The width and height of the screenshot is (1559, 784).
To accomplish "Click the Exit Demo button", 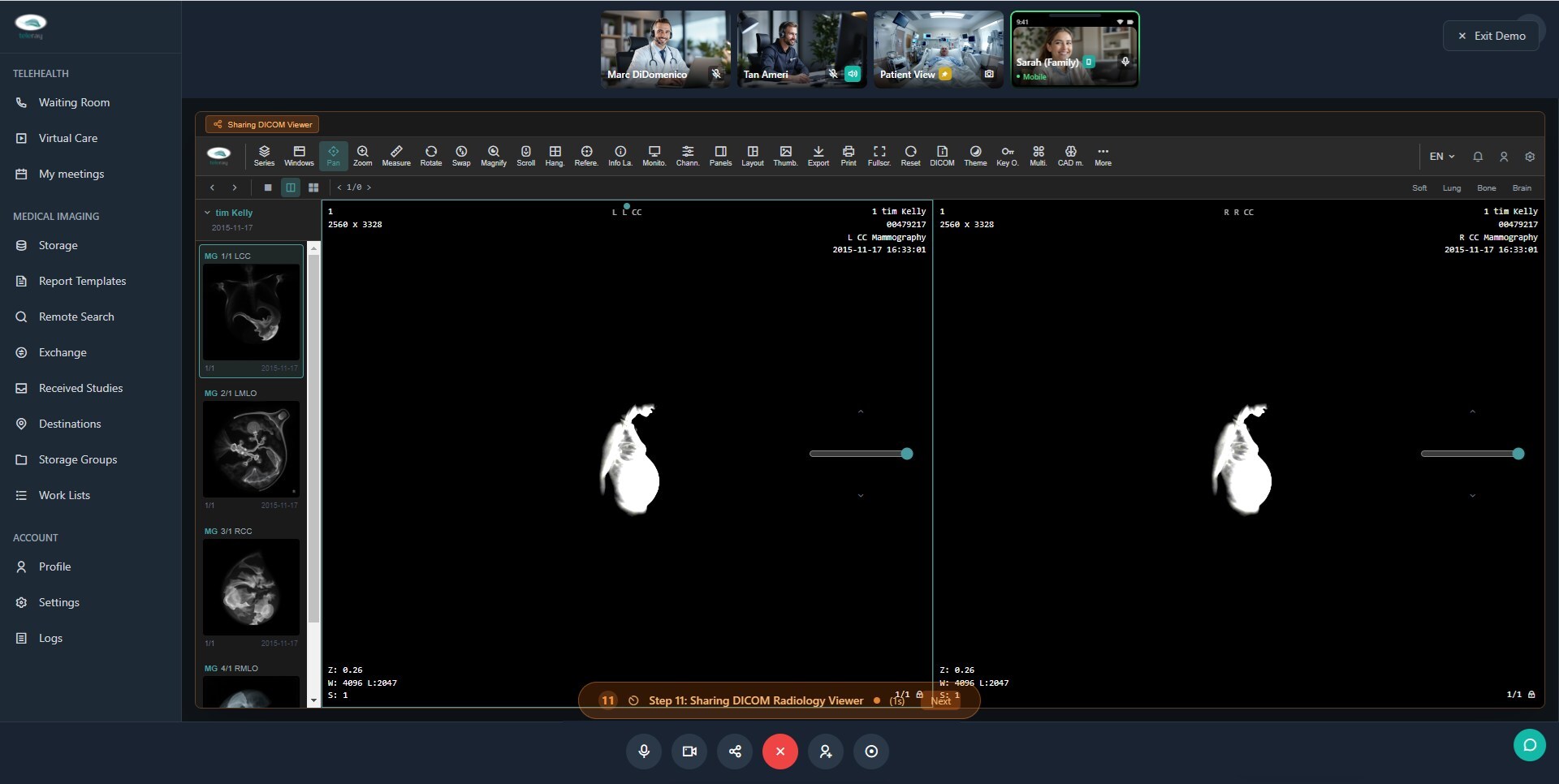I will [1491, 36].
